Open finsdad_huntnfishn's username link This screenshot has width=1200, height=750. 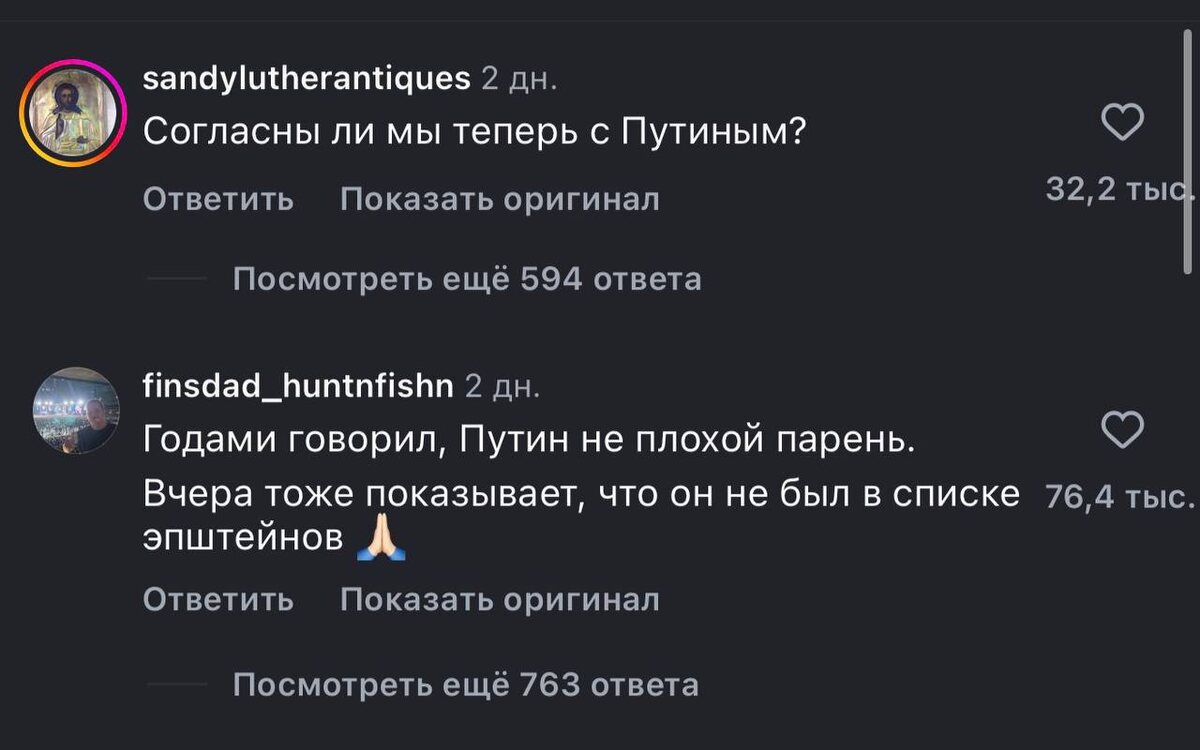point(297,386)
